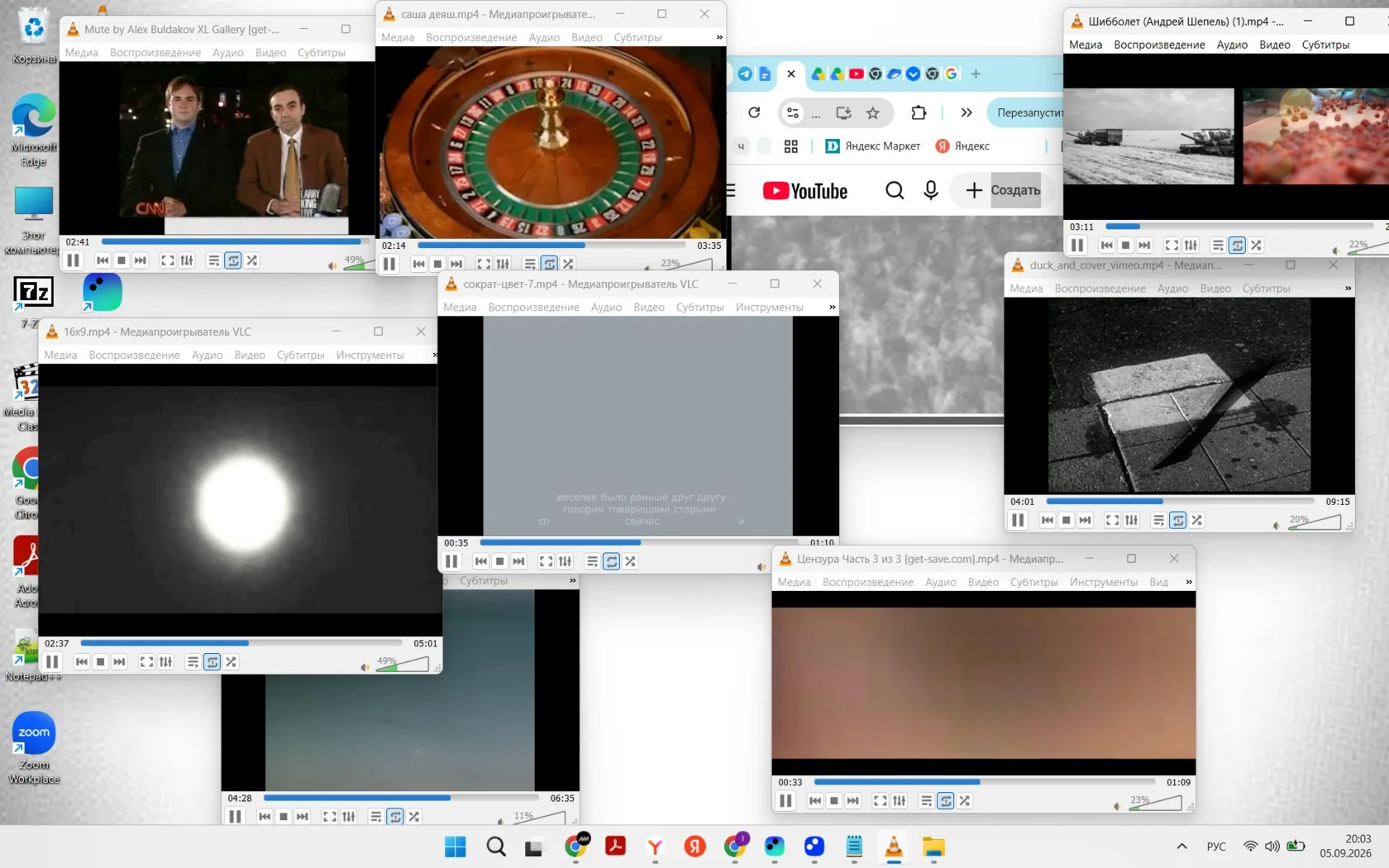Screen dimensions: 1389x868
Task: Open Аудио menu in Шибболет window
Action: (x=1232, y=45)
